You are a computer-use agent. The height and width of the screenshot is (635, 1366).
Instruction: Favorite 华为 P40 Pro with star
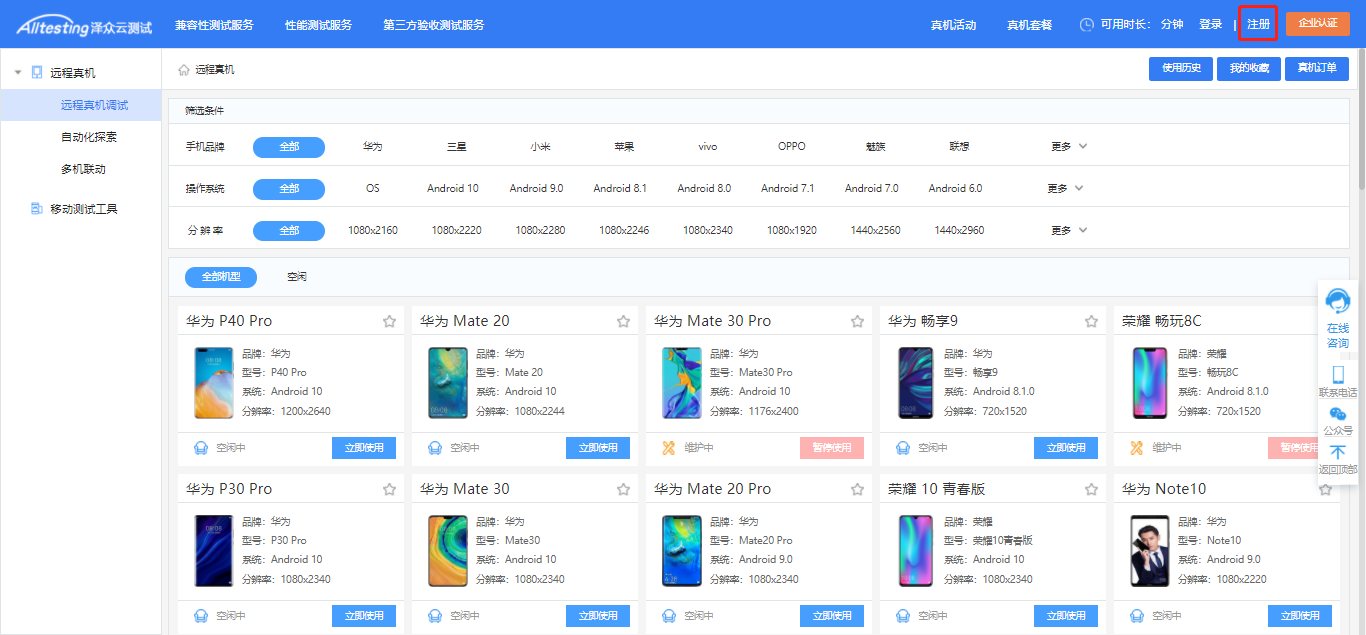coord(389,321)
